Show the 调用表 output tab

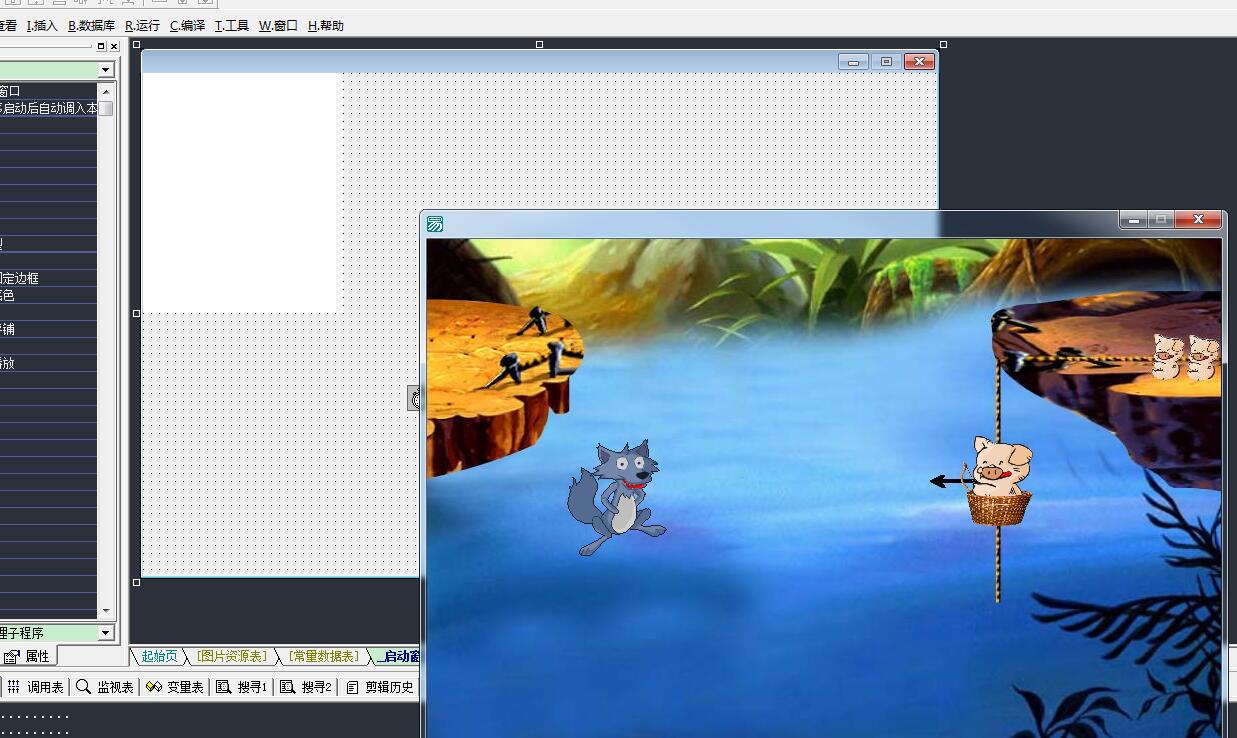[36, 687]
